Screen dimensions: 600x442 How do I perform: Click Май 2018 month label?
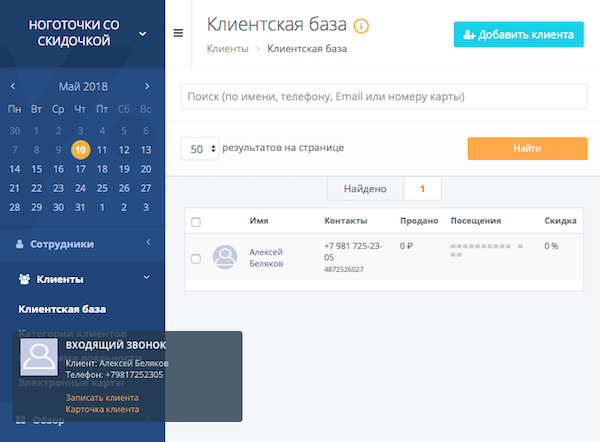(83, 86)
